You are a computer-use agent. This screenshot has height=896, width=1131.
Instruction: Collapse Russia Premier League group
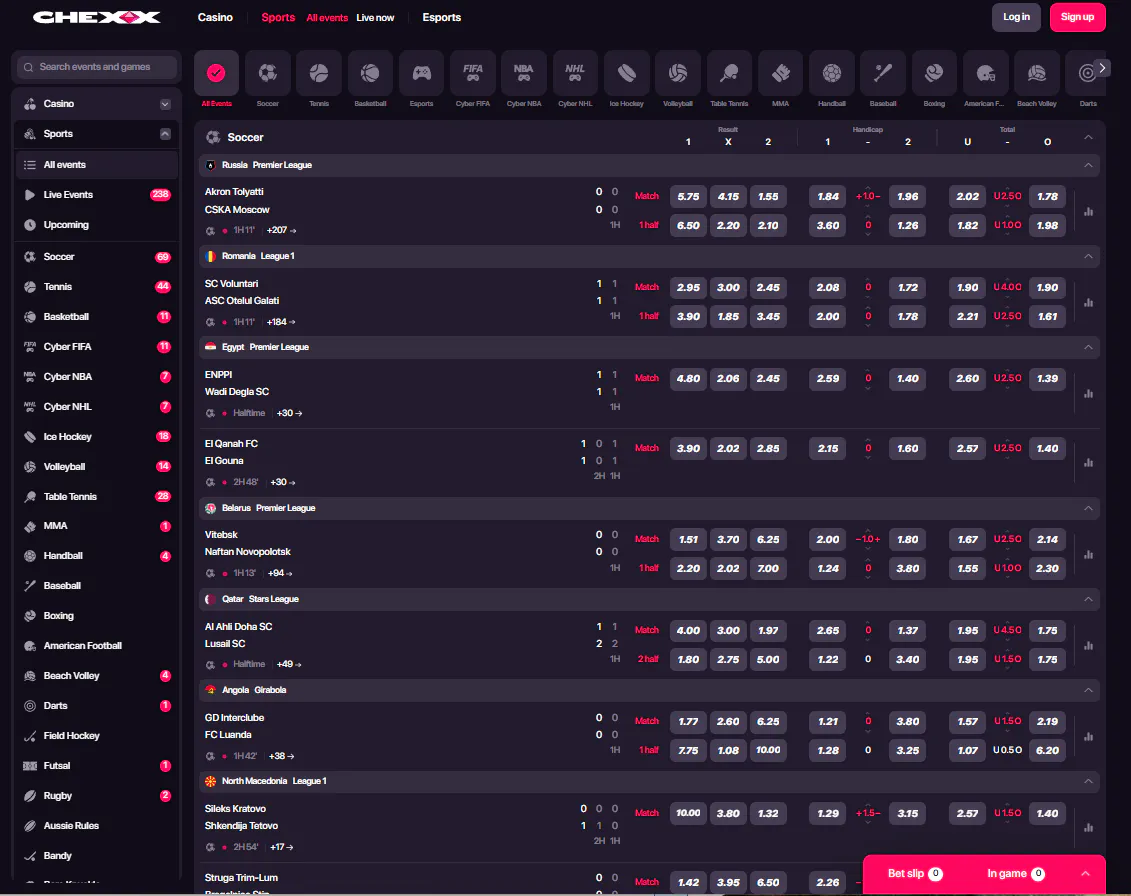click(x=1088, y=165)
